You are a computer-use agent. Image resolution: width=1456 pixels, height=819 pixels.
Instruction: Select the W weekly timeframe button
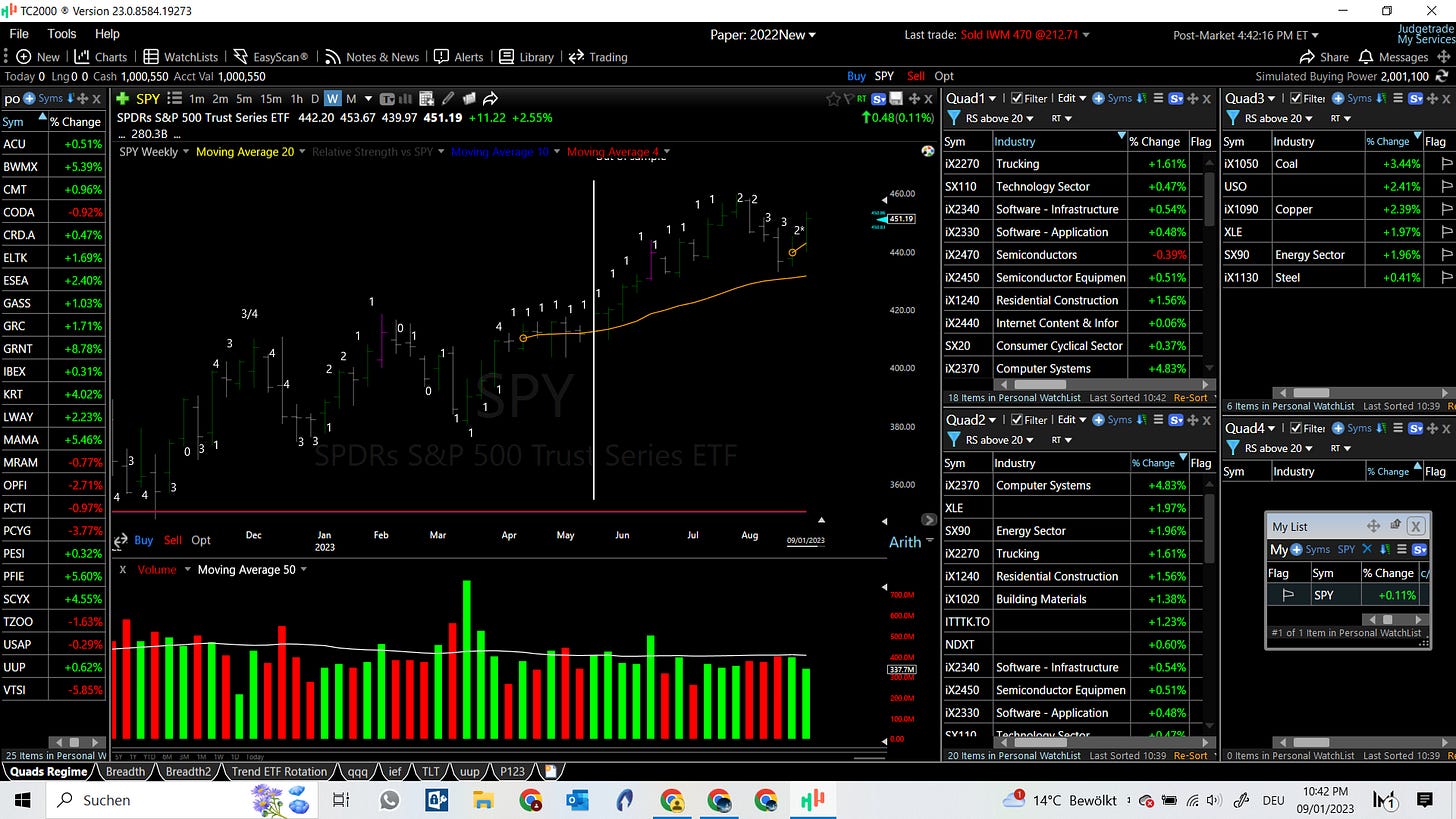pos(333,98)
